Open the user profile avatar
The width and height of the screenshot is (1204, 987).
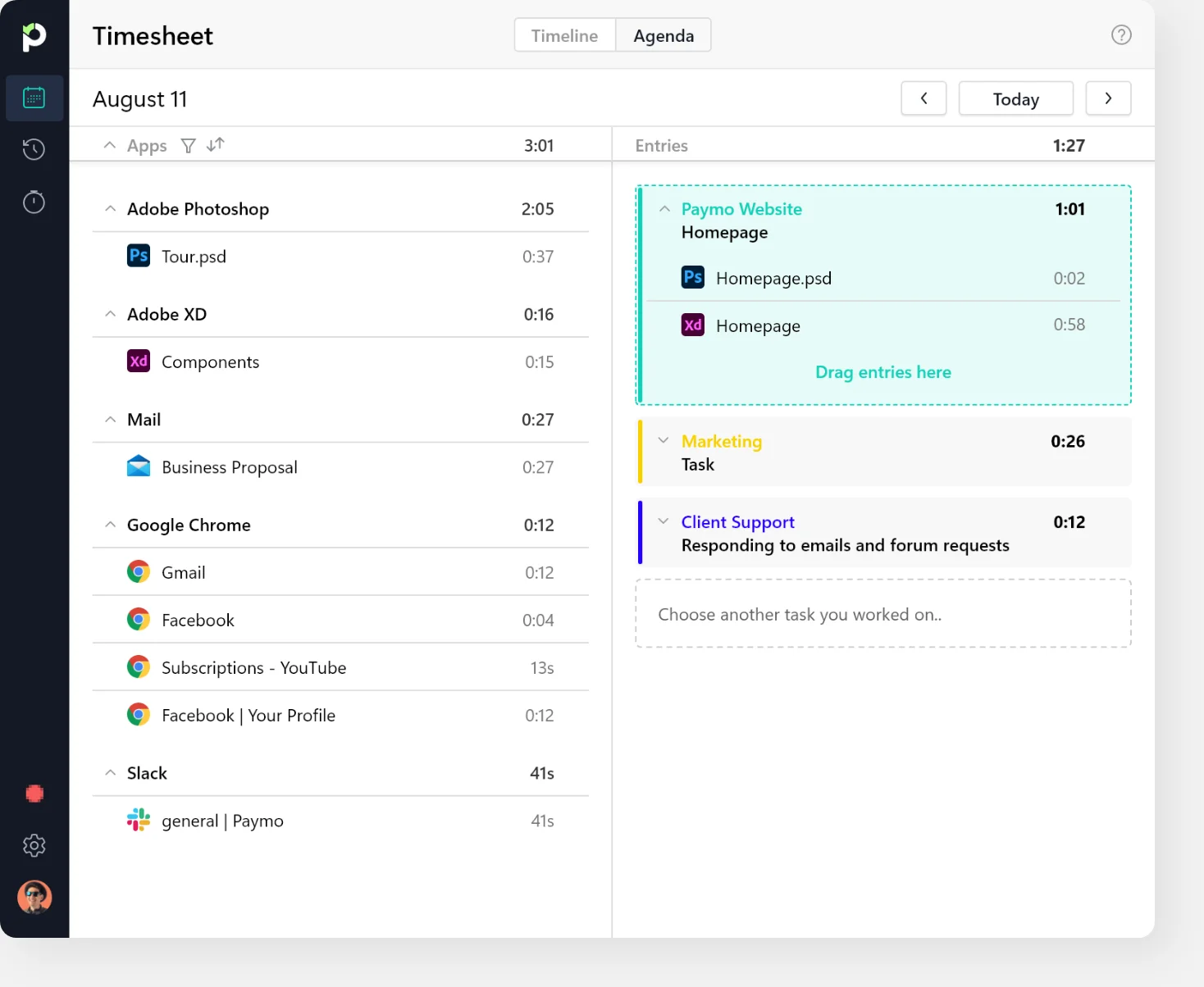click(x=34, y=898)
